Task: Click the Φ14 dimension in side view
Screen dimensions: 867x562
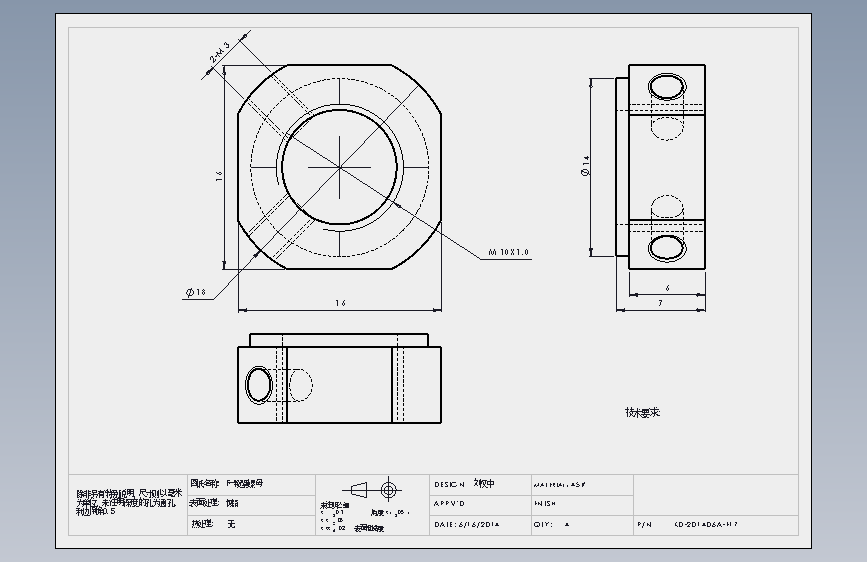Action: click(x=586, y=166)
